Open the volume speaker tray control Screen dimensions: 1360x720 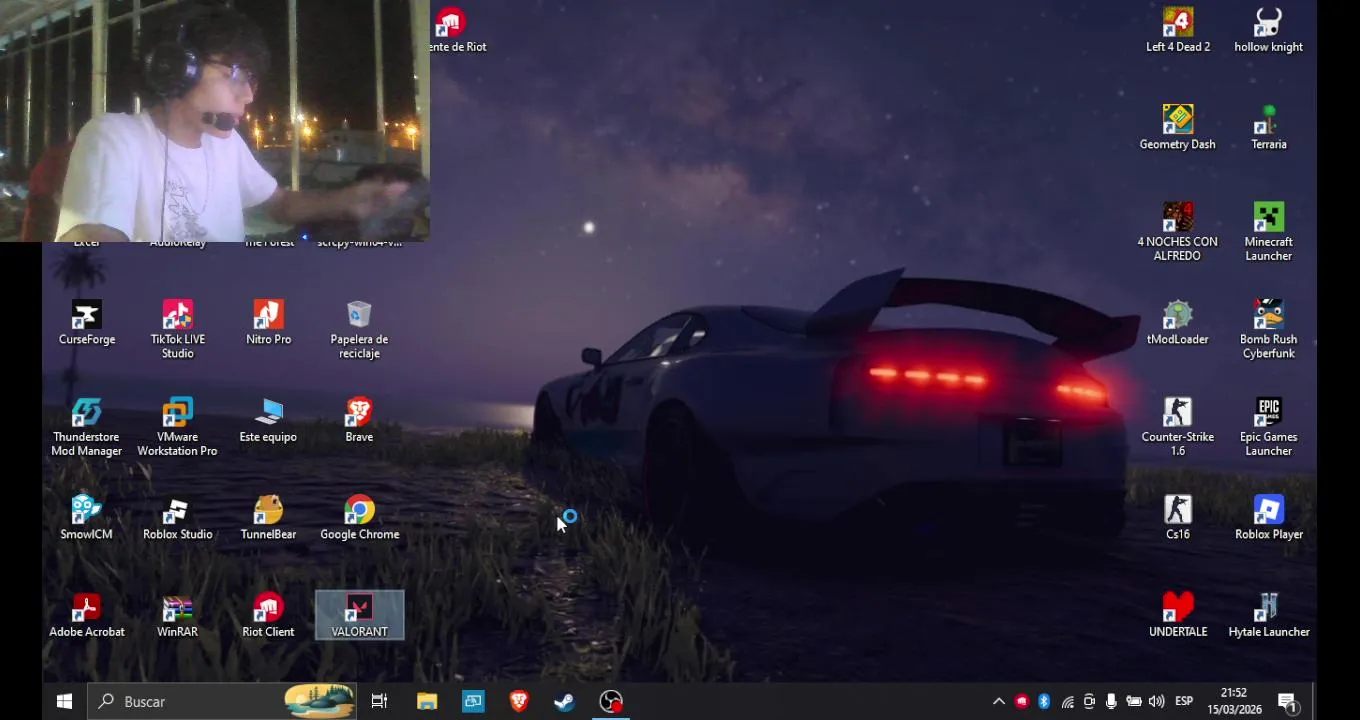(1157, 702)
